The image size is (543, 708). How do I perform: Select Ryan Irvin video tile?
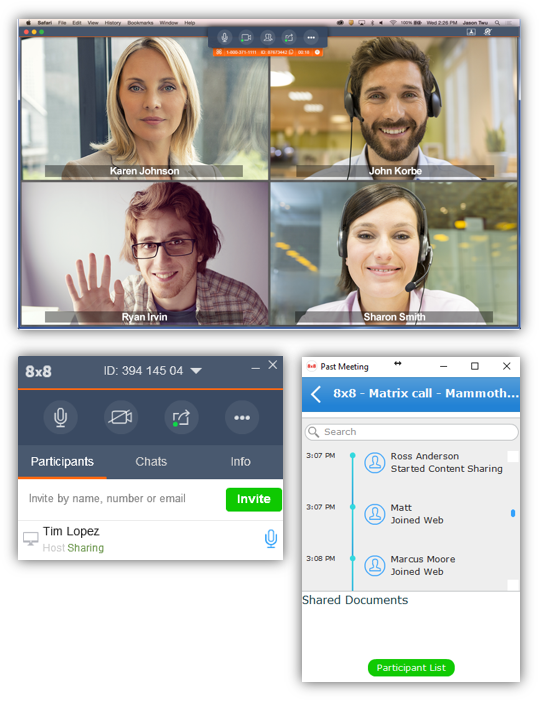(x=145, y=253)
